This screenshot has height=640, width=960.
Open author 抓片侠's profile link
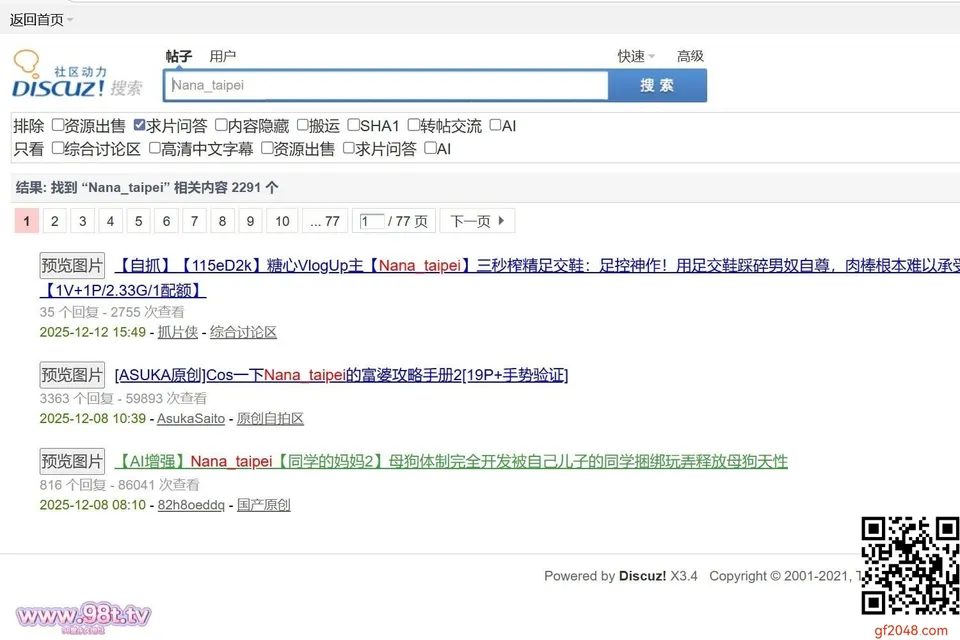point(178,332)
